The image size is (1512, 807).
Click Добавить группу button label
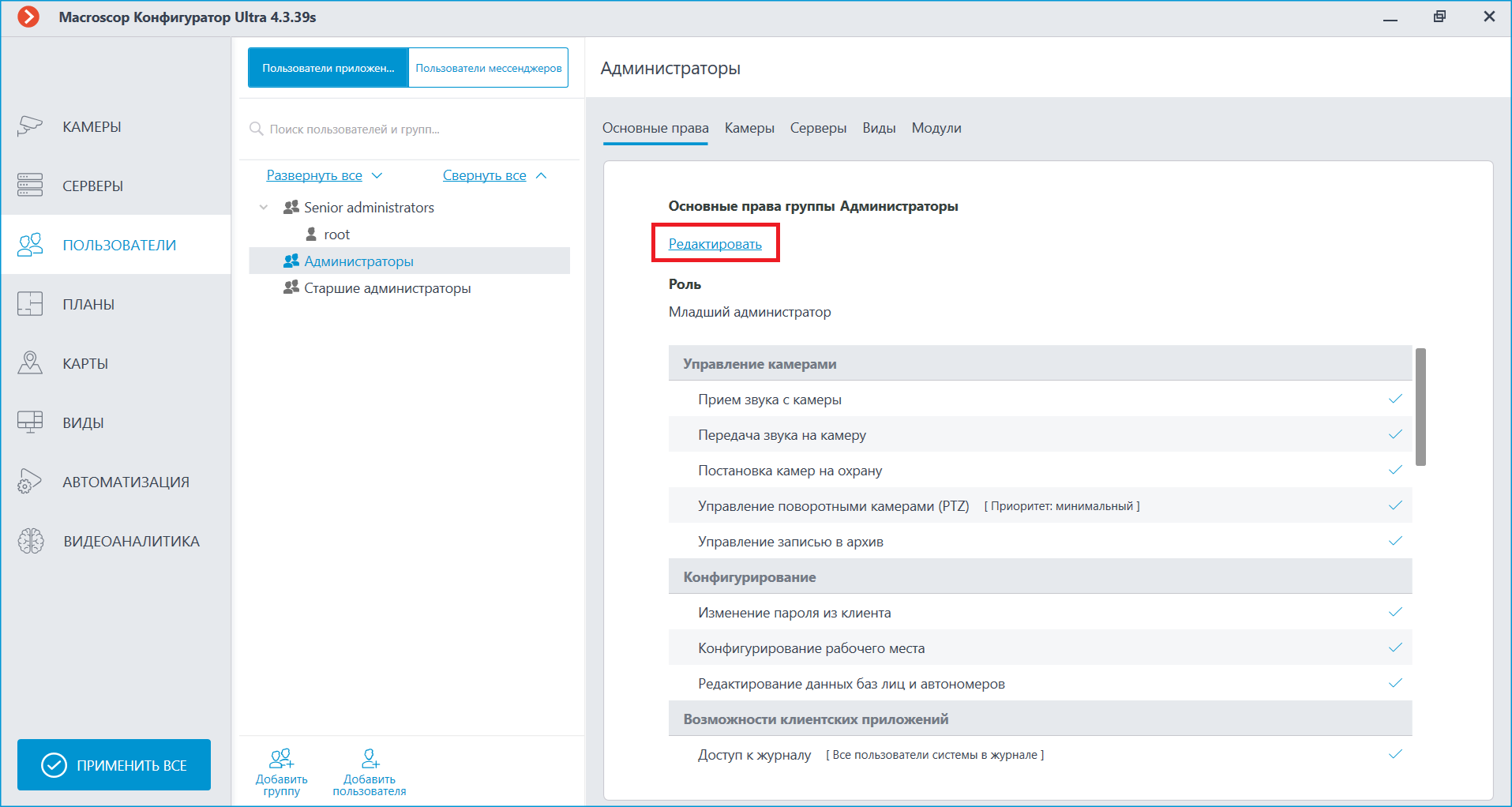point(281,785)
